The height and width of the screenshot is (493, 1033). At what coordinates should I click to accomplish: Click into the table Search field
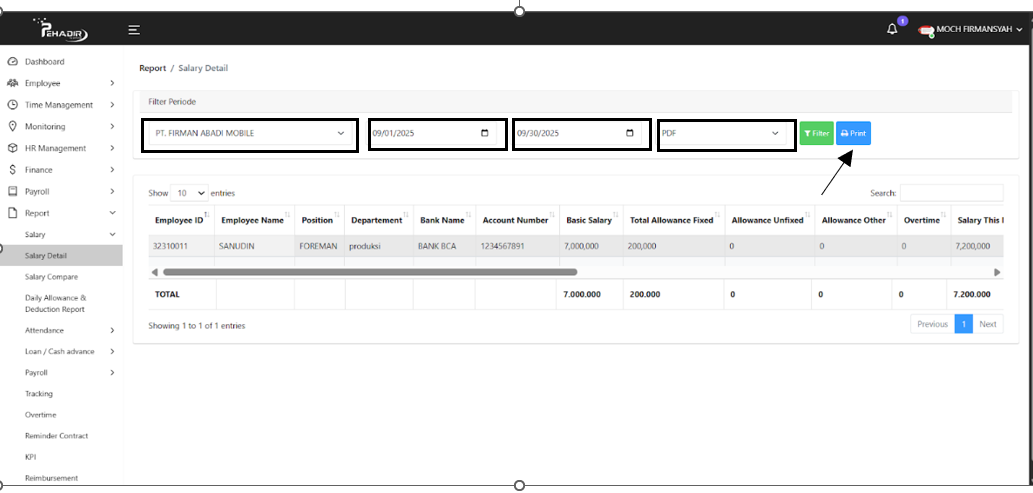point(950,193)
